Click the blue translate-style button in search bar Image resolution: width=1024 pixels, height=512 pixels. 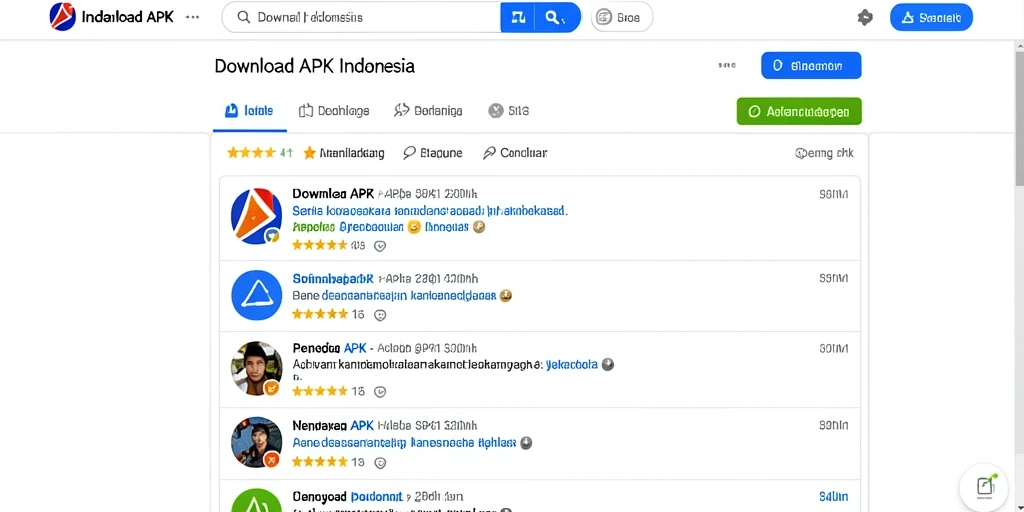(518, 18)
